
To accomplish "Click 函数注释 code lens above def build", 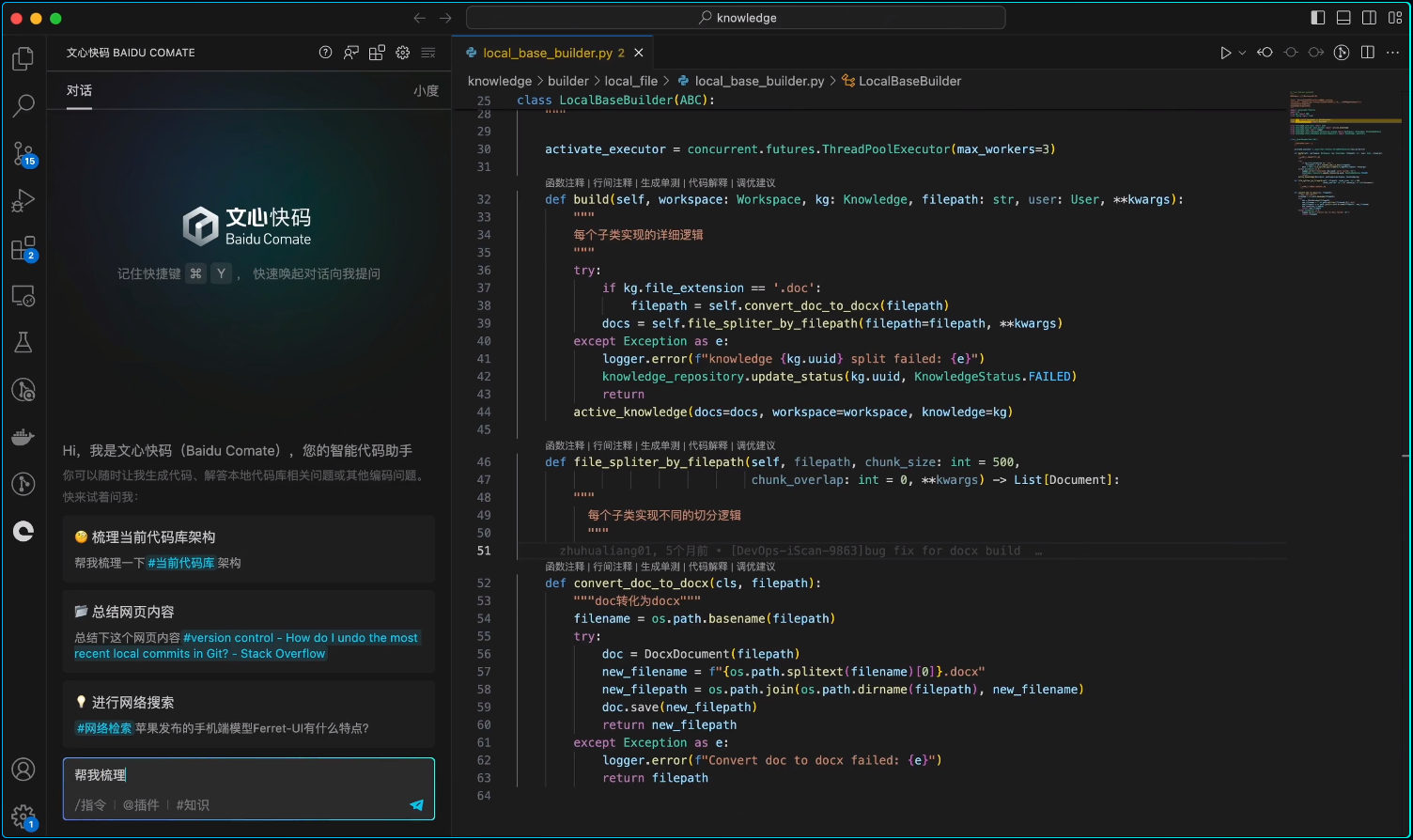I will tap(565, 183).
